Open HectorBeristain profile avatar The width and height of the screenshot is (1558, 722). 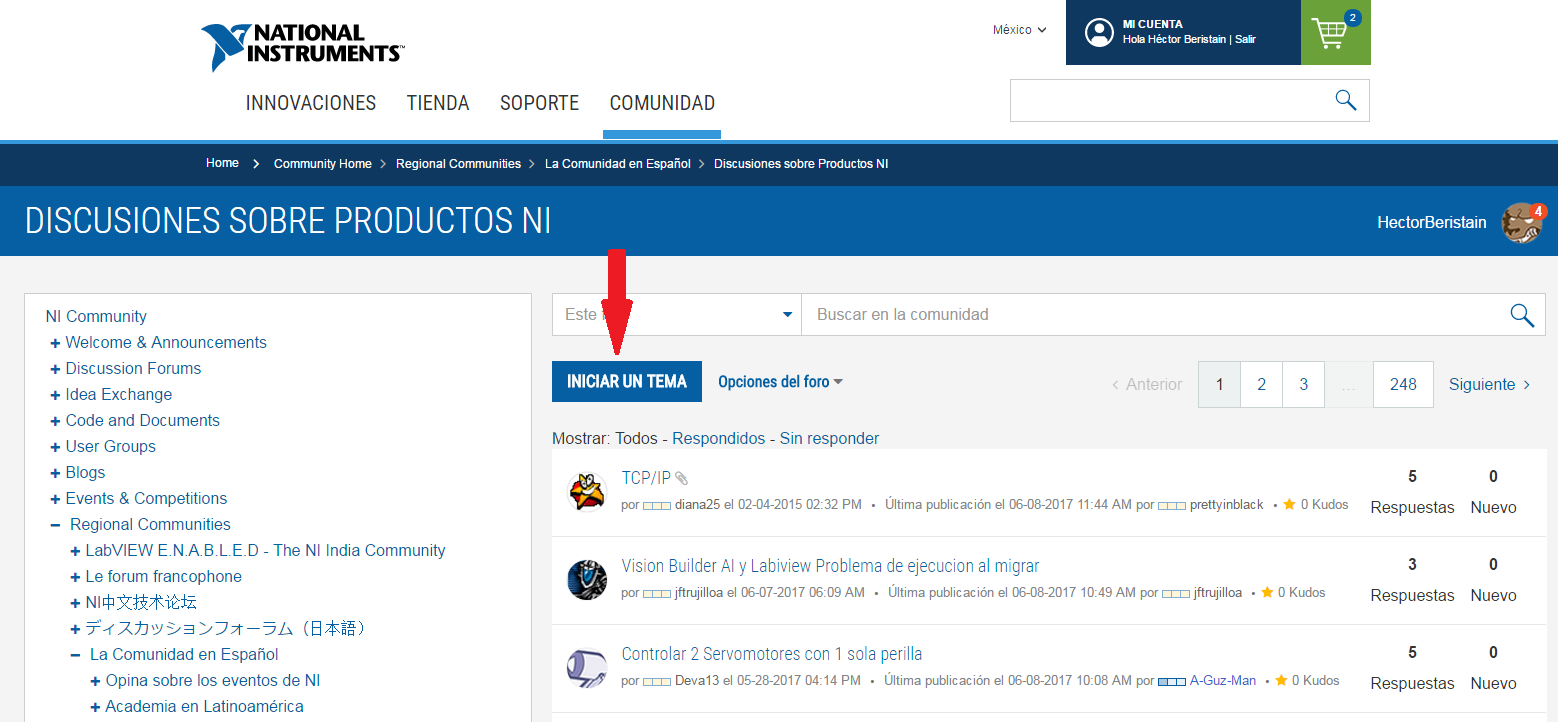[1521, 223]
